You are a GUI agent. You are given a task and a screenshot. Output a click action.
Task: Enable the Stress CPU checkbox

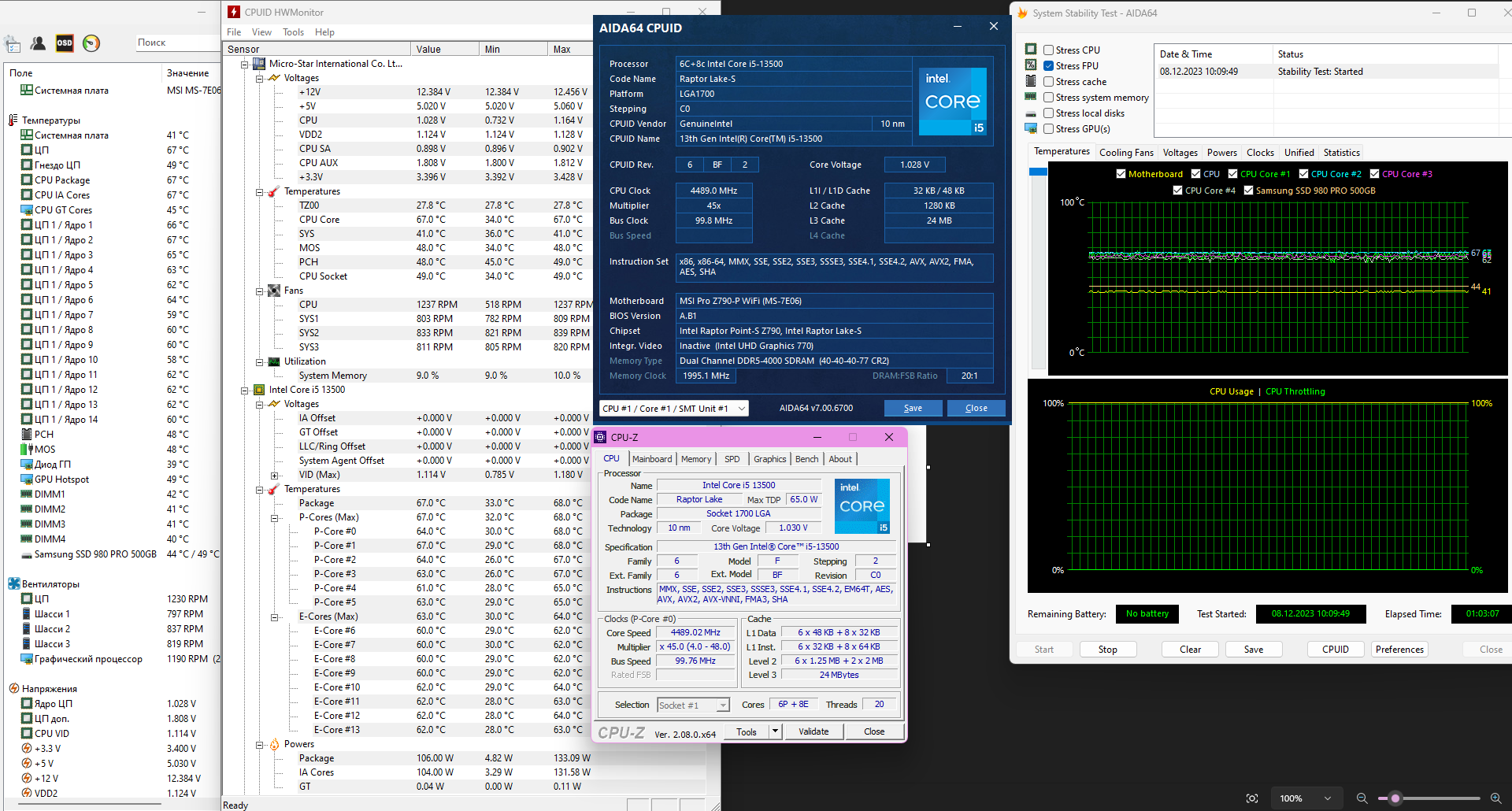(1049, 50)
